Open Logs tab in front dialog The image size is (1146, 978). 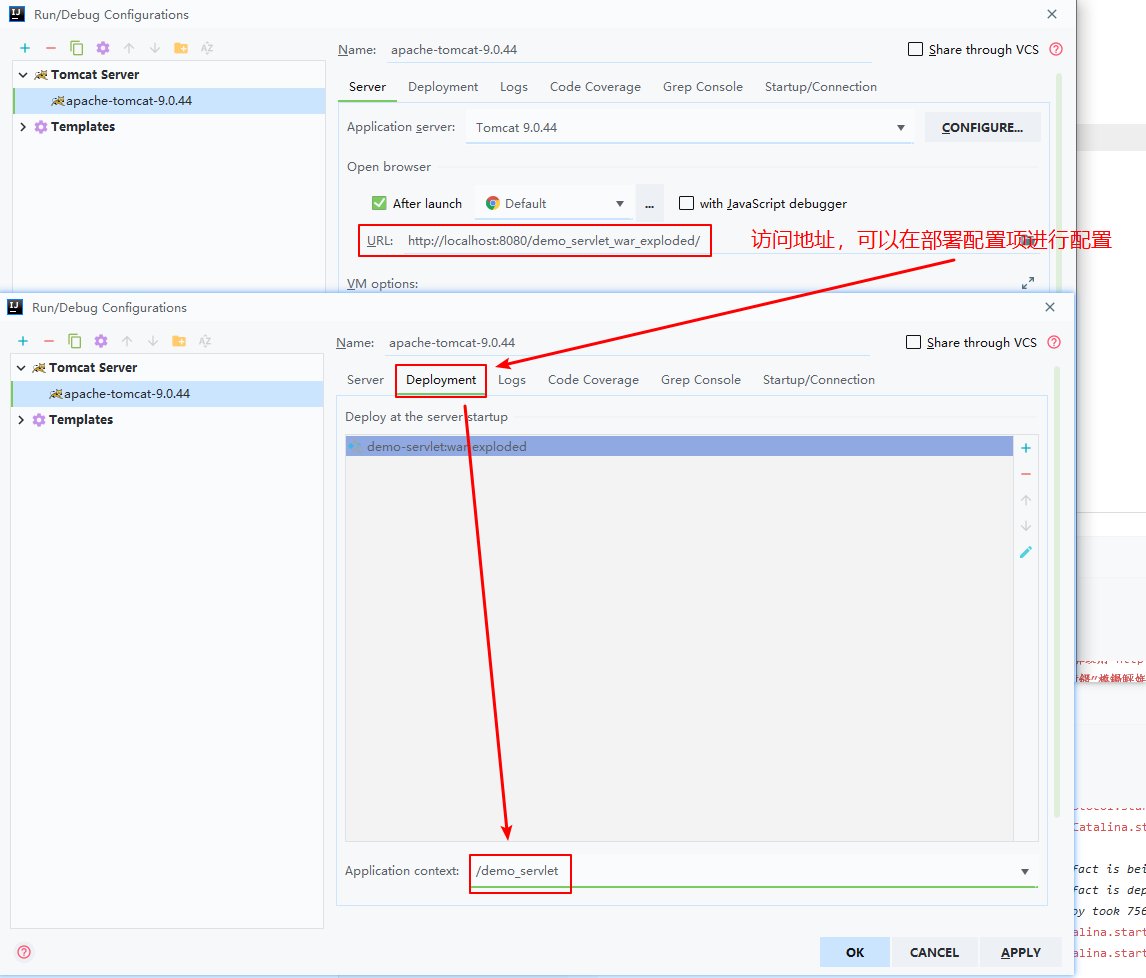click(512, 380)
